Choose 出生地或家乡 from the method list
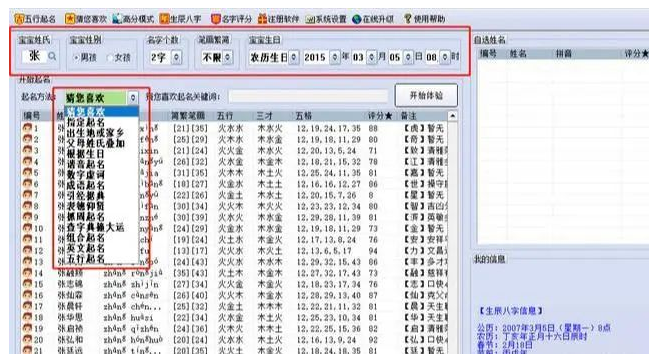665x363 pixels. pos(101,133)
